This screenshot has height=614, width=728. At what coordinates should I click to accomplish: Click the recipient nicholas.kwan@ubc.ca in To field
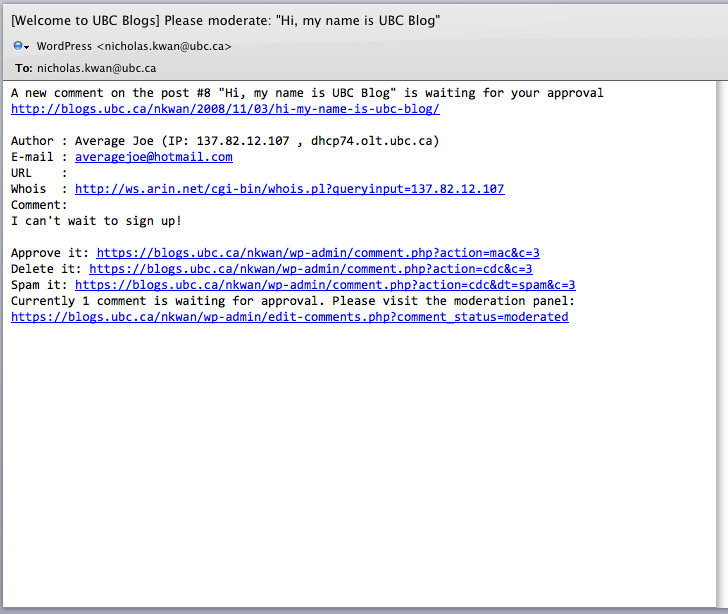tap(97, 68)
